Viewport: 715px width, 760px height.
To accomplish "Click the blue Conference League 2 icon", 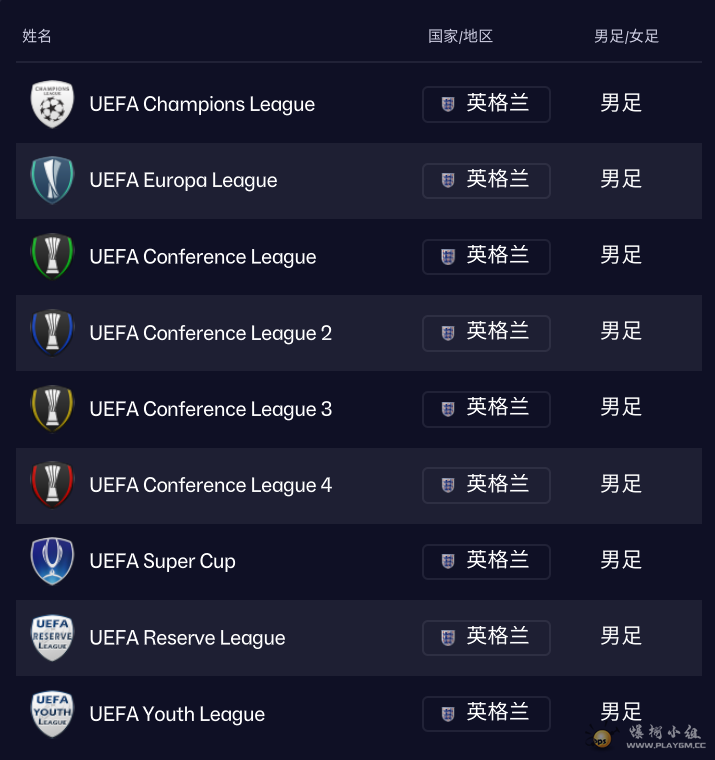I will tap(52, 333).
